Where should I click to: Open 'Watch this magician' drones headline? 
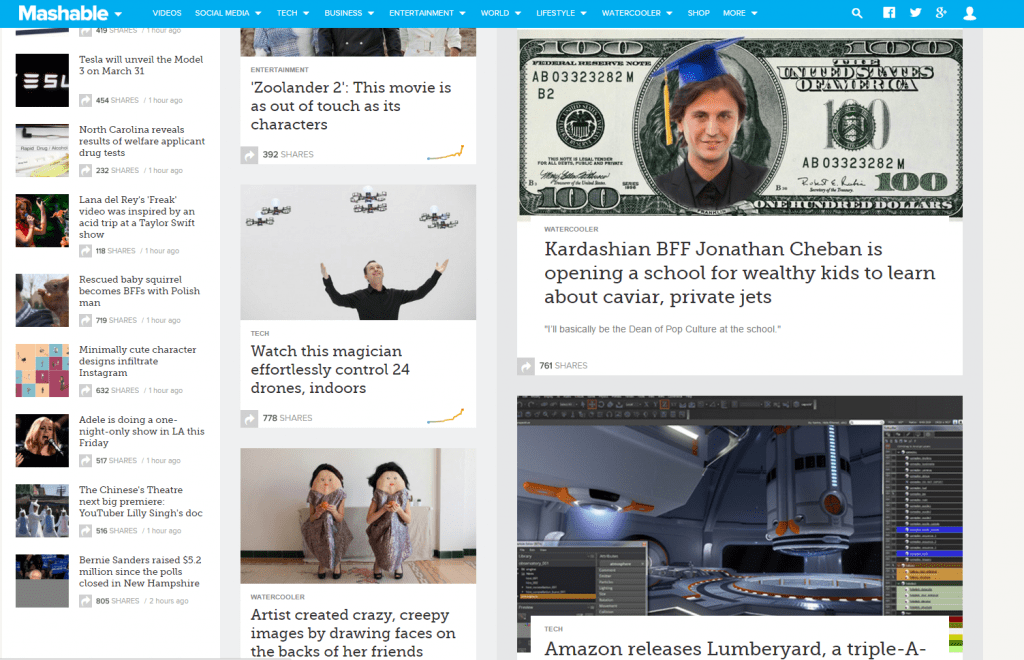330,369
